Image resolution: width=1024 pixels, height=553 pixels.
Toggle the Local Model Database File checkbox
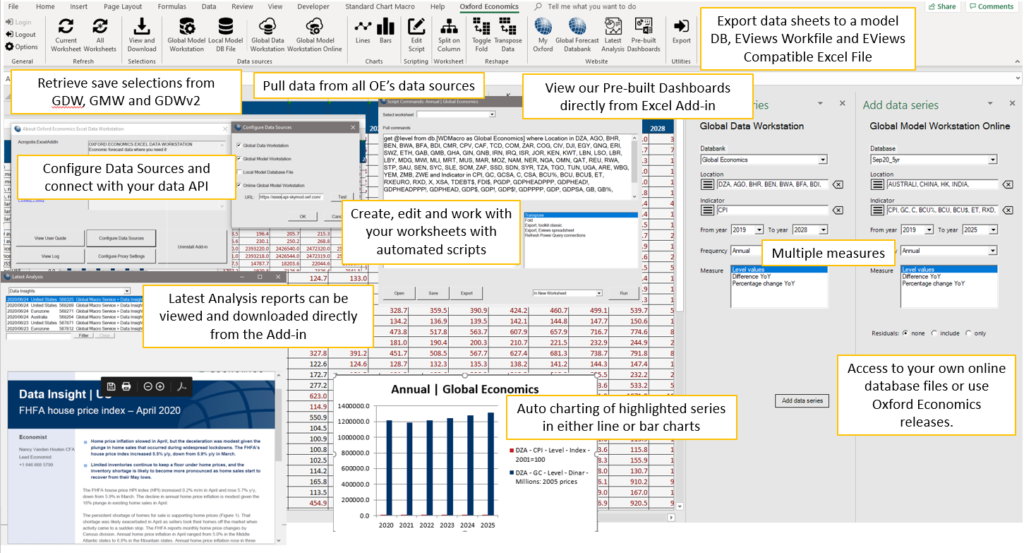237,171
